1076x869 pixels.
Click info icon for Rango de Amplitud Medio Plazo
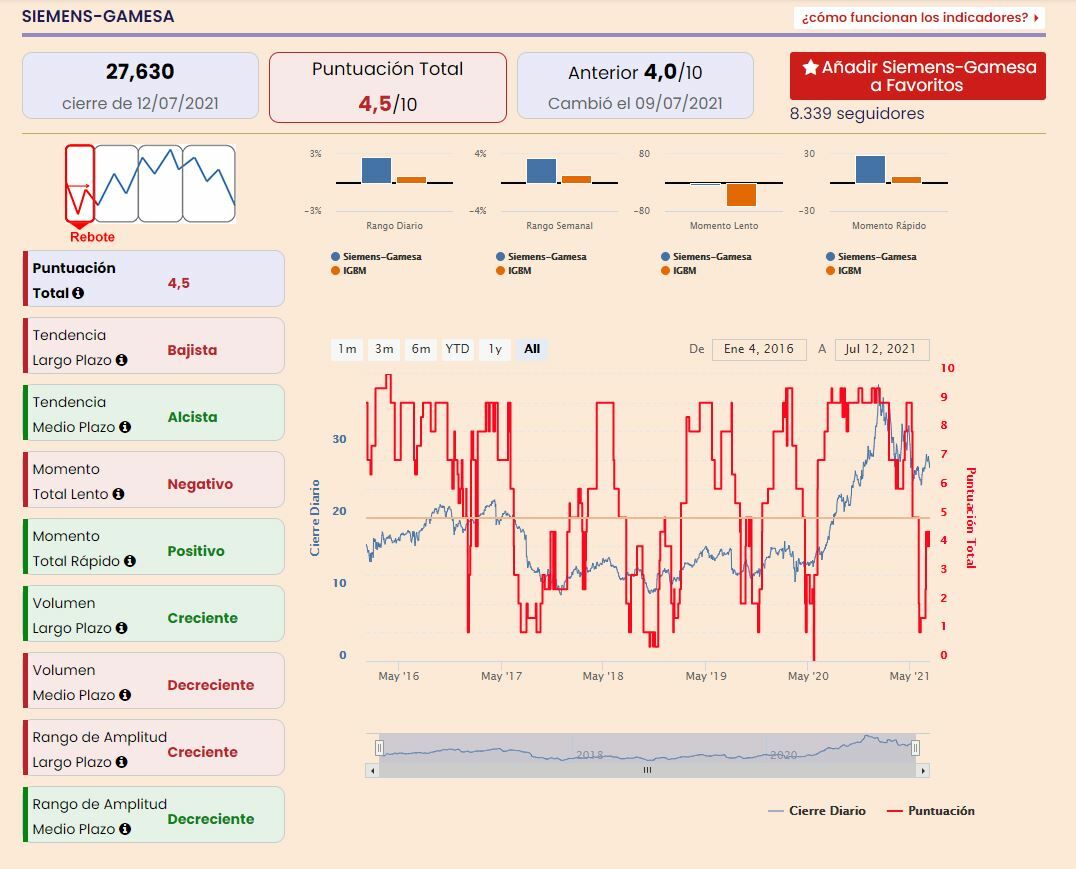click(125, 829)
